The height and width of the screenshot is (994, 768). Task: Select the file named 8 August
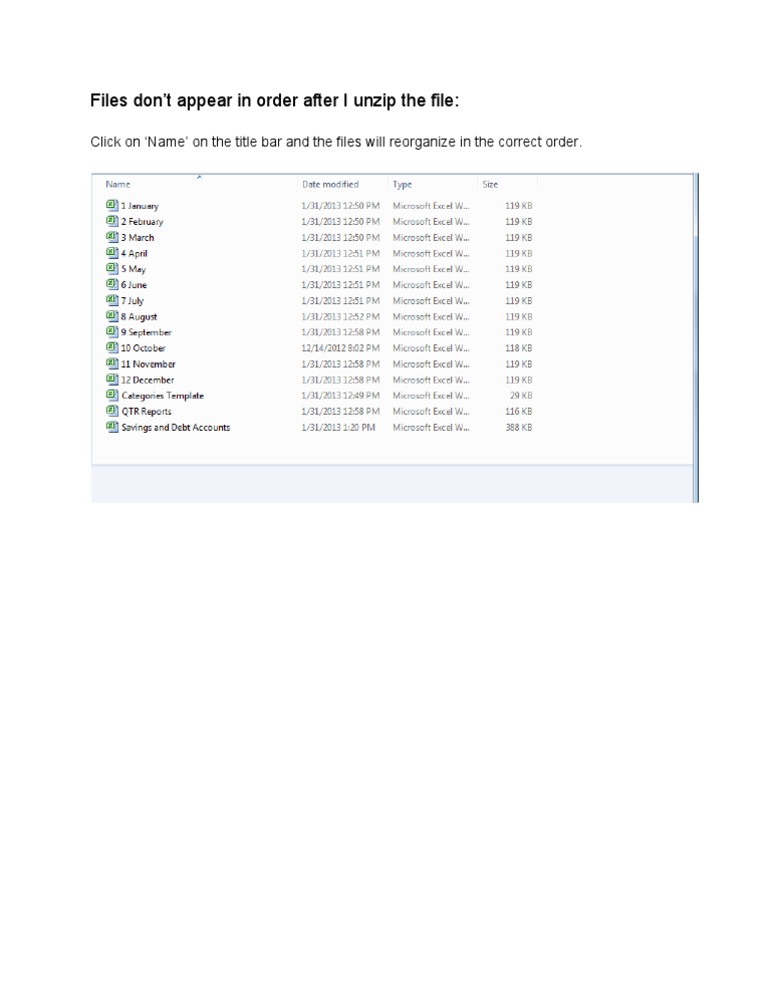(139, 317)
